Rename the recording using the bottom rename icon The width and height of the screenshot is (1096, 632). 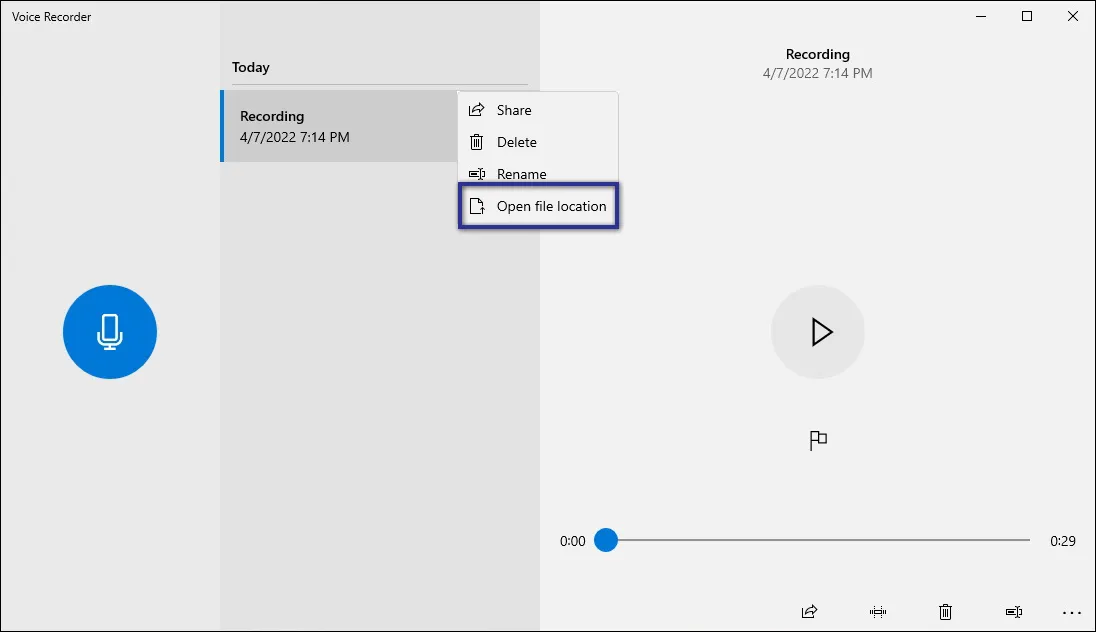tap(1013, 611)
